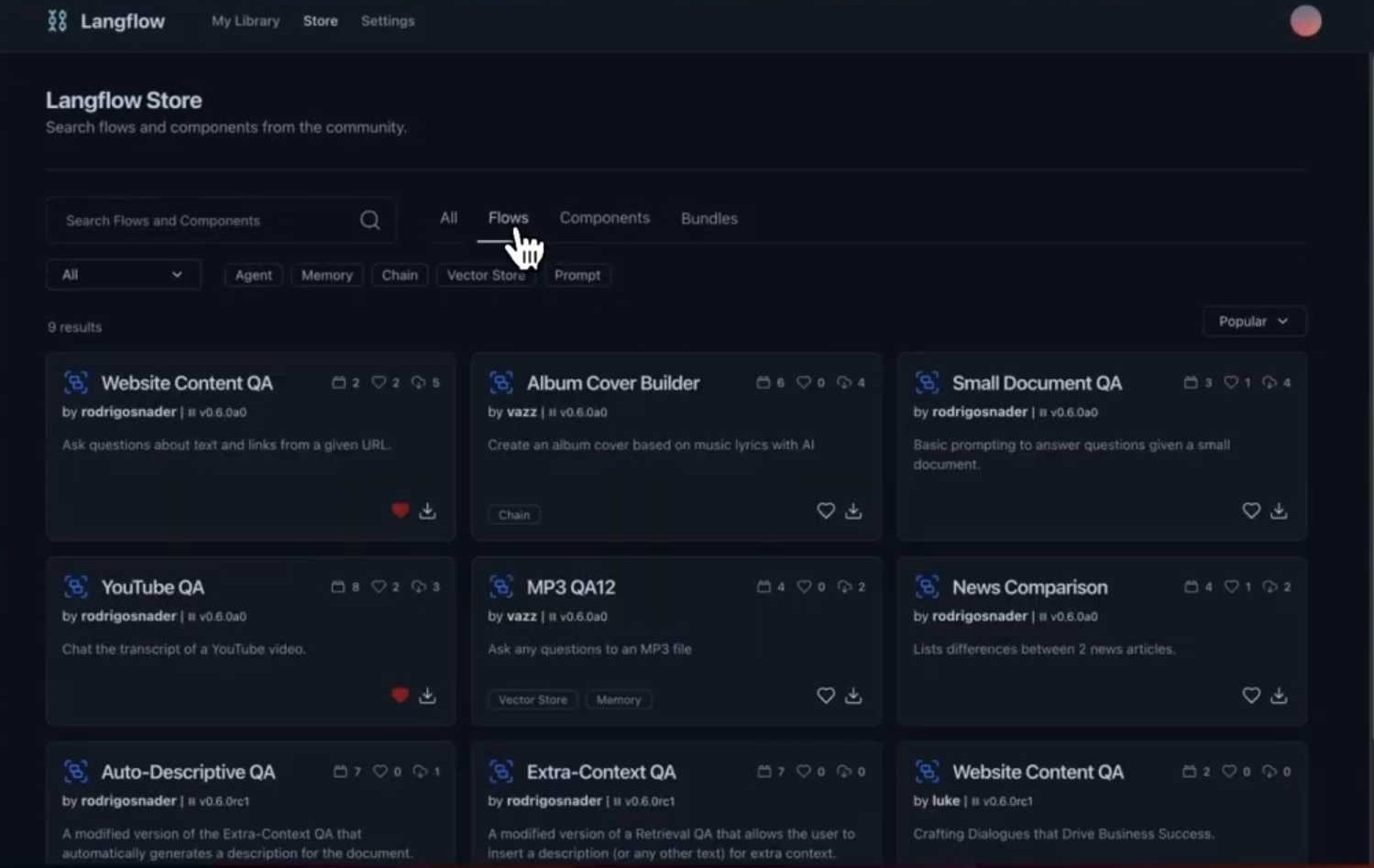
Task: Download the Website Content QA flow
Action: pos(427,511)
